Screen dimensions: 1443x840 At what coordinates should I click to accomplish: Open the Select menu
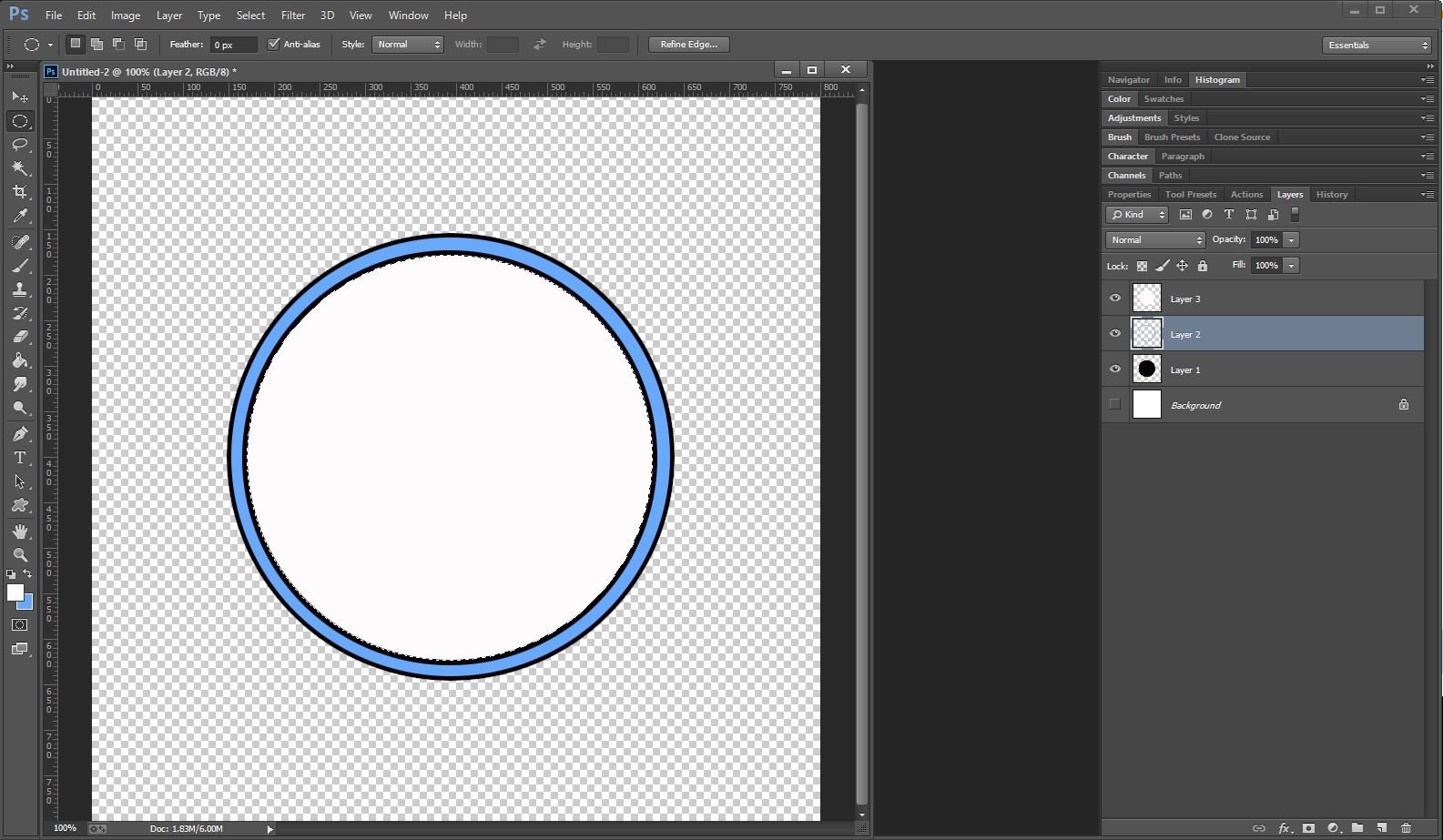click(250, 15)
